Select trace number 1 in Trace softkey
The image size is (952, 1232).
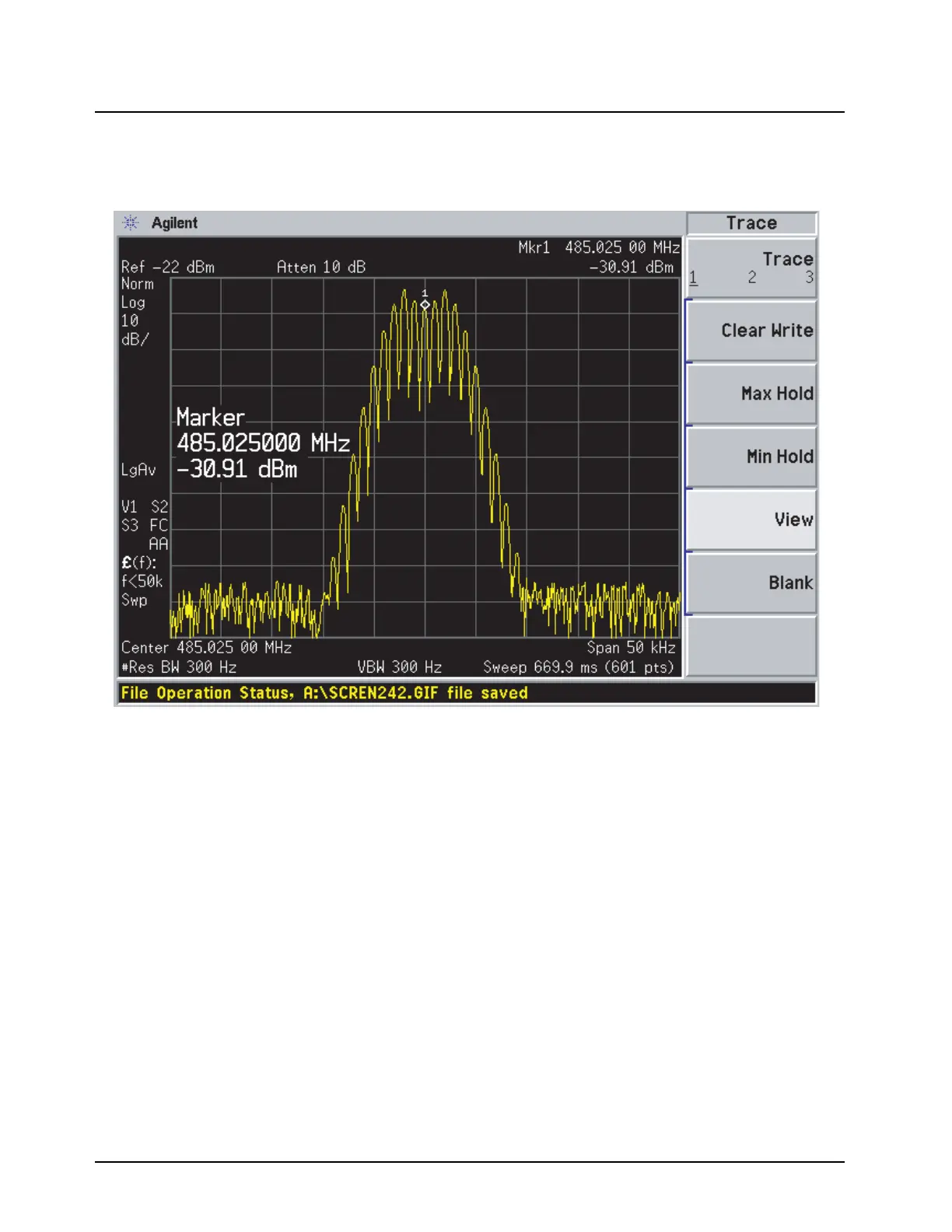pos(693,278)
